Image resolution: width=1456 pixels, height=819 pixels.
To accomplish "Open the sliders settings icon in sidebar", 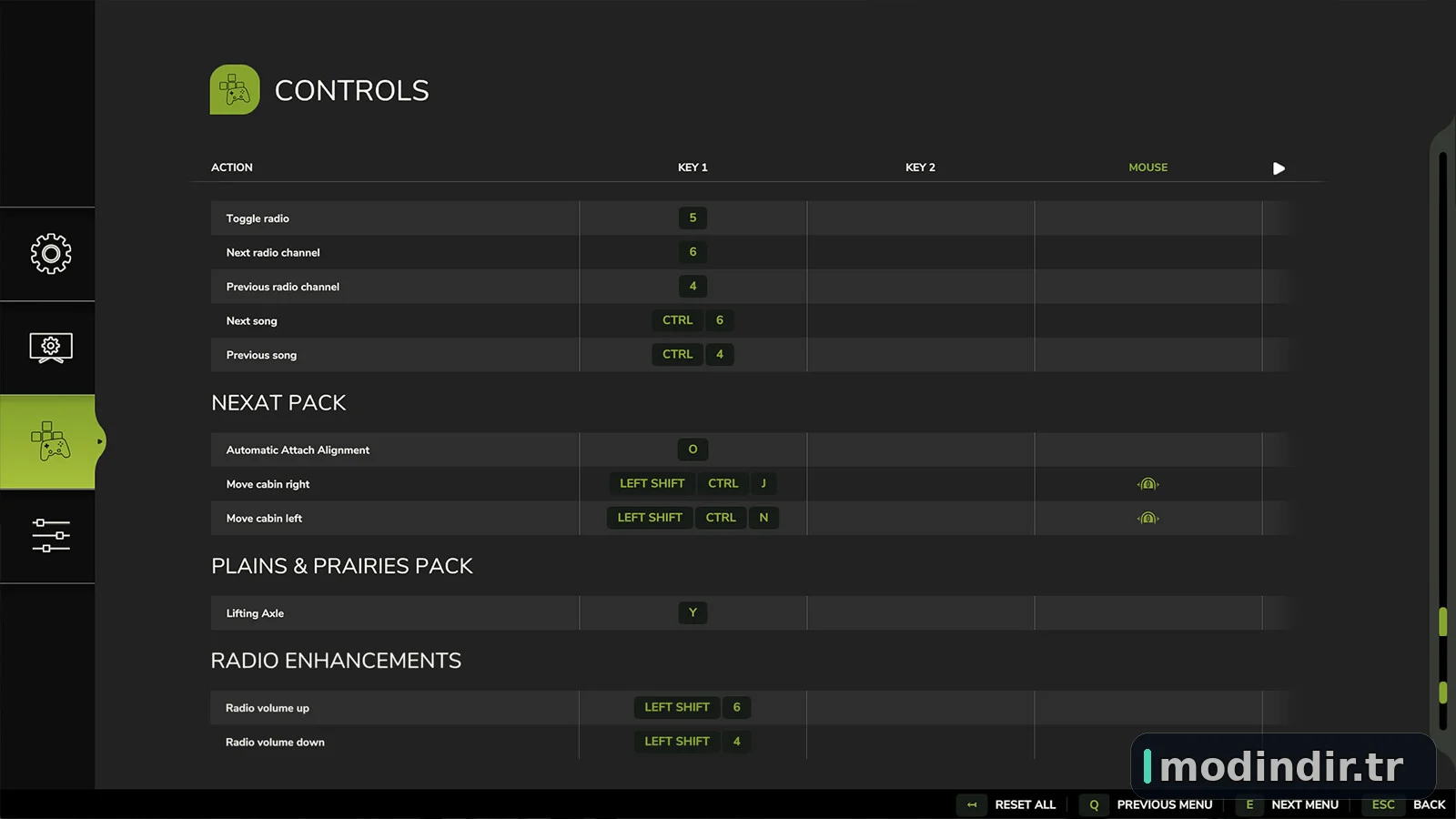I will pos(51,536).
